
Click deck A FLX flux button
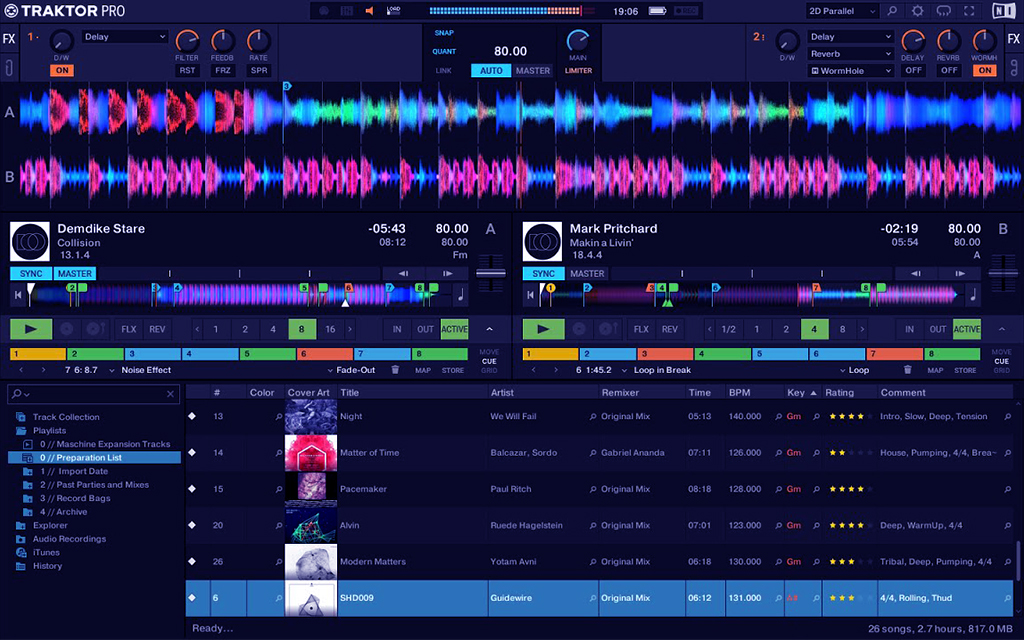129,329
